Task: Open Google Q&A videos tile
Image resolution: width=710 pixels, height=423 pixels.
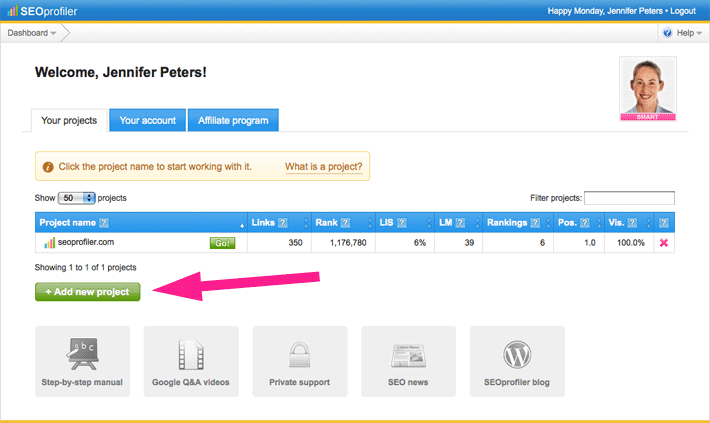Action: pos(191,361)
